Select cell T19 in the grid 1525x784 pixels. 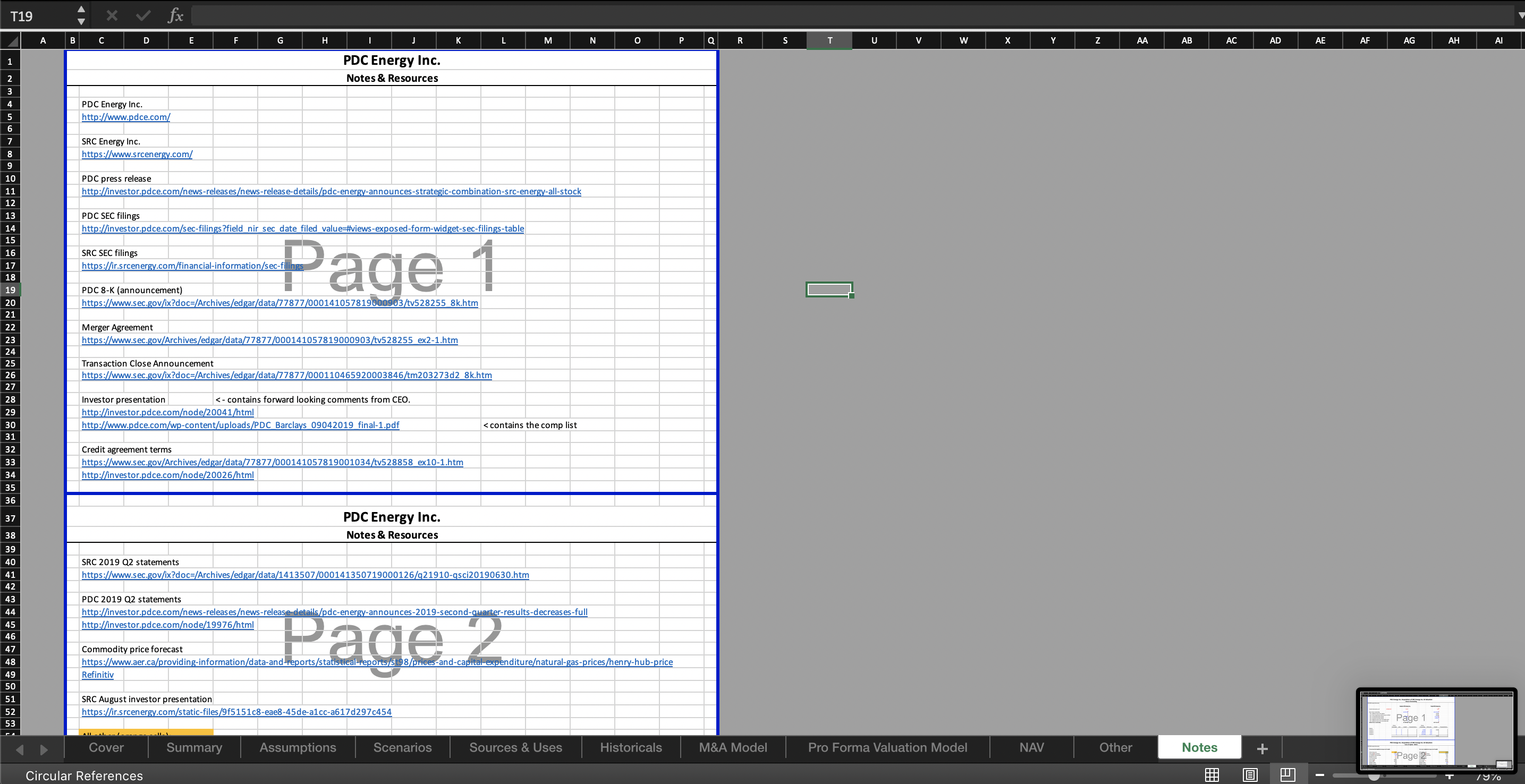[829, 290]
